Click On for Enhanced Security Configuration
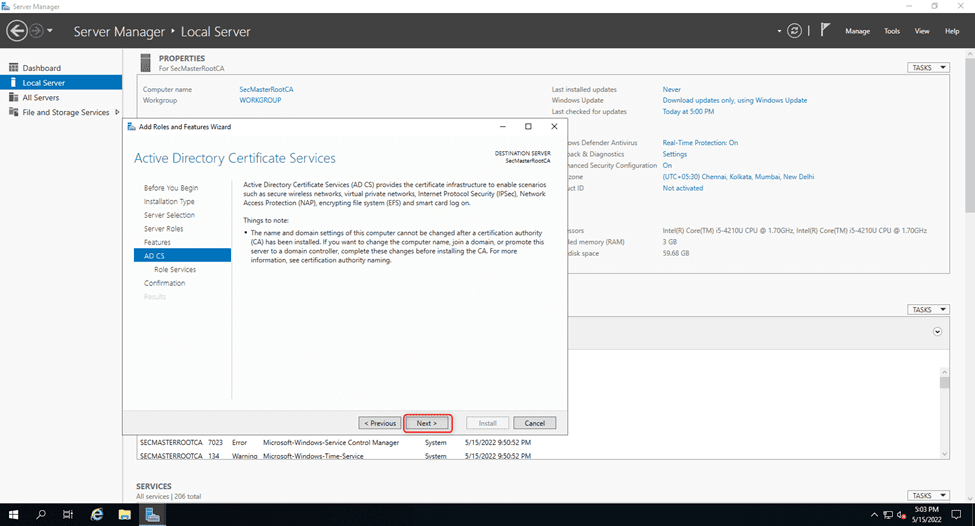 click(x=667, y=166)
